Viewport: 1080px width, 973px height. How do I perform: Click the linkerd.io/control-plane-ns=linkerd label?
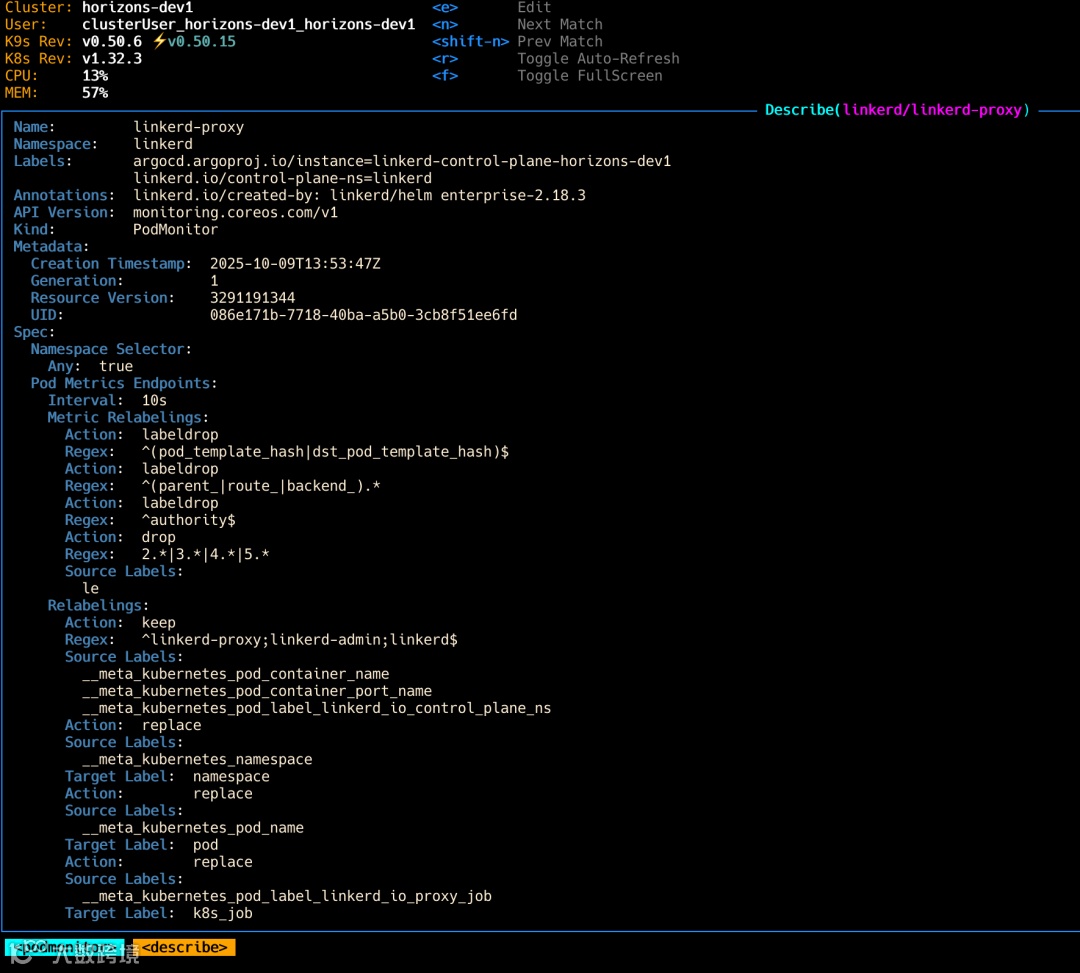coord(282,178)
